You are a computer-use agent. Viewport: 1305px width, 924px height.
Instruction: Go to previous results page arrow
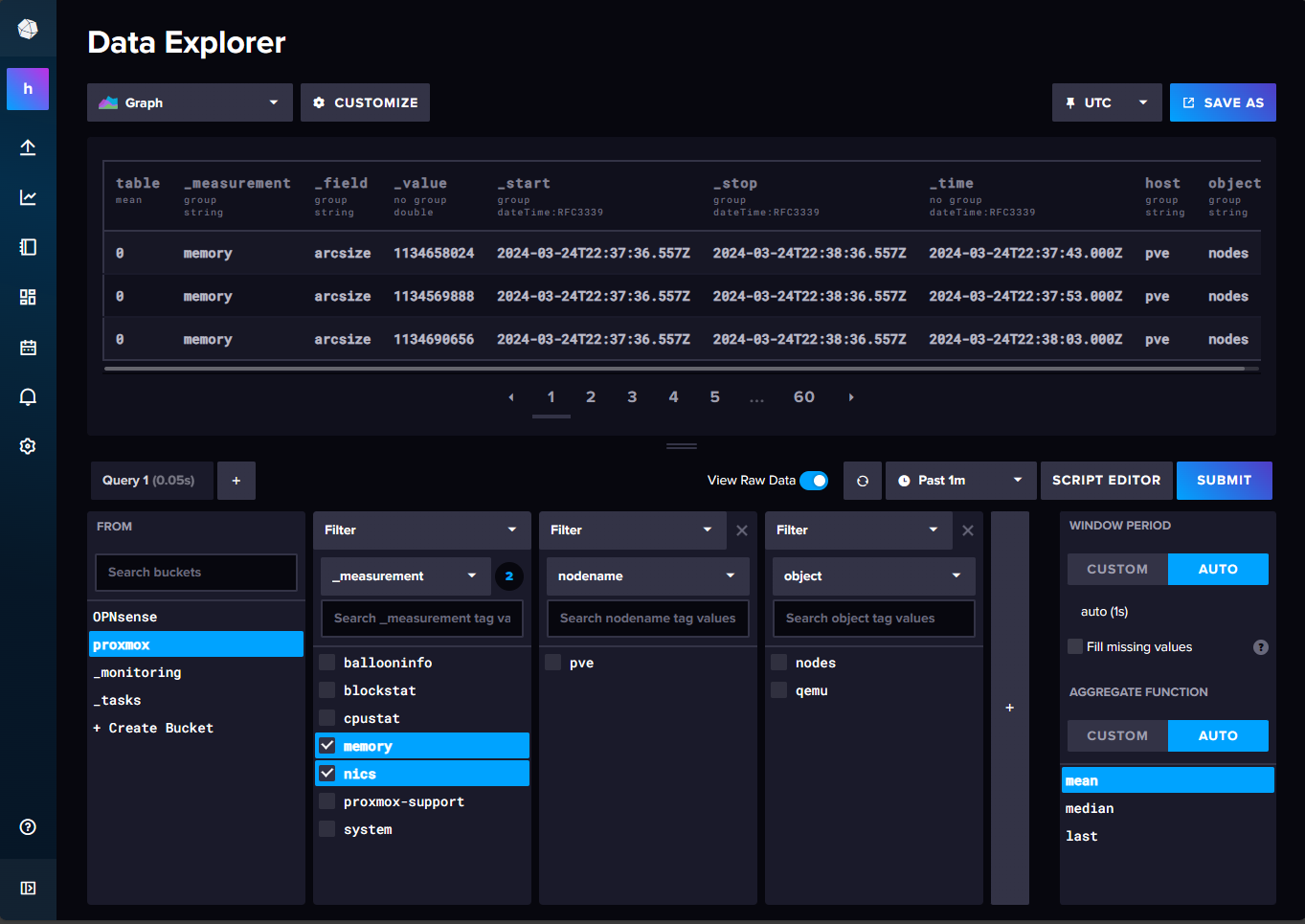tap(511, 397)
